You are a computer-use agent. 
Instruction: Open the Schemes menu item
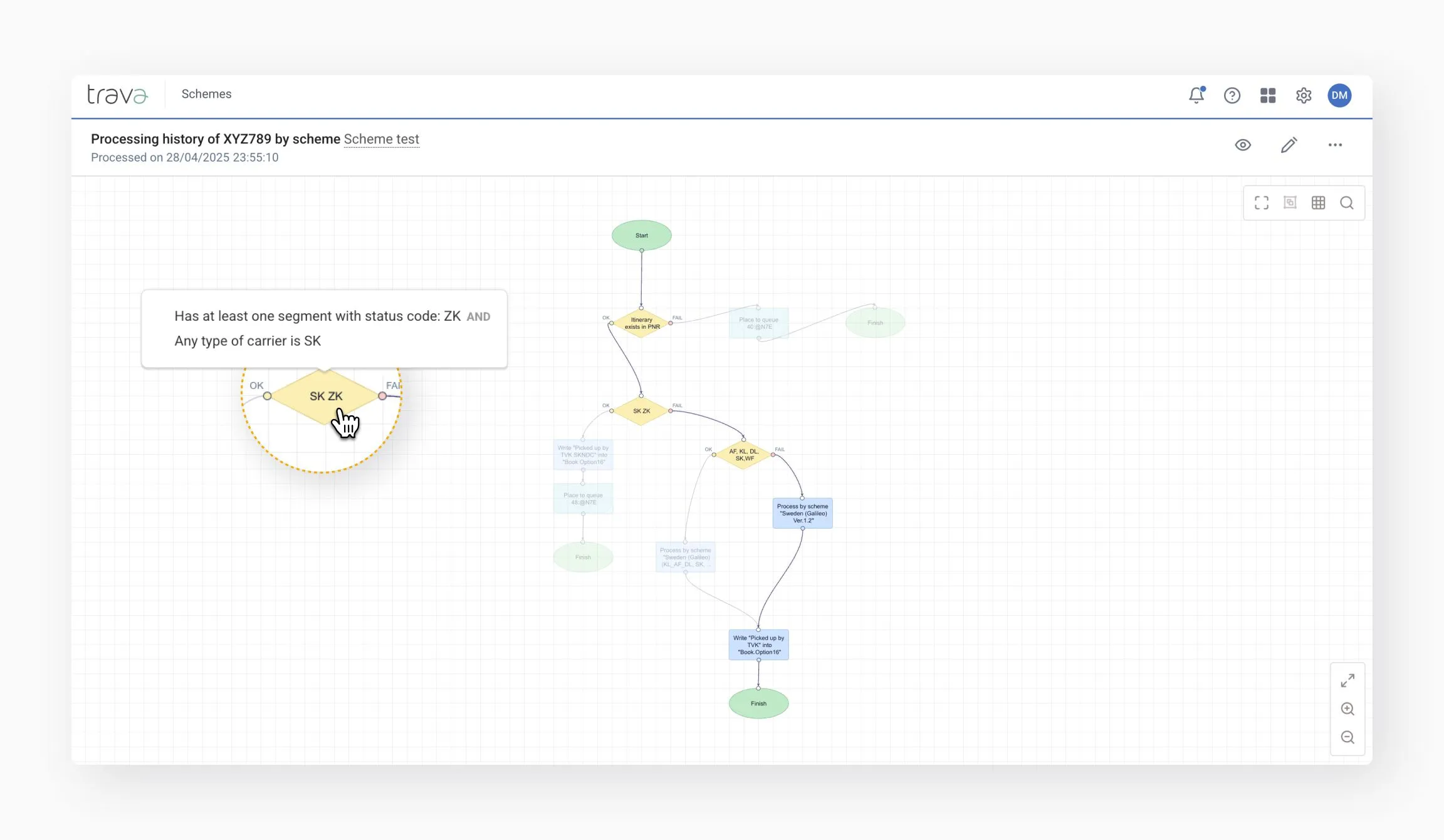206,94
